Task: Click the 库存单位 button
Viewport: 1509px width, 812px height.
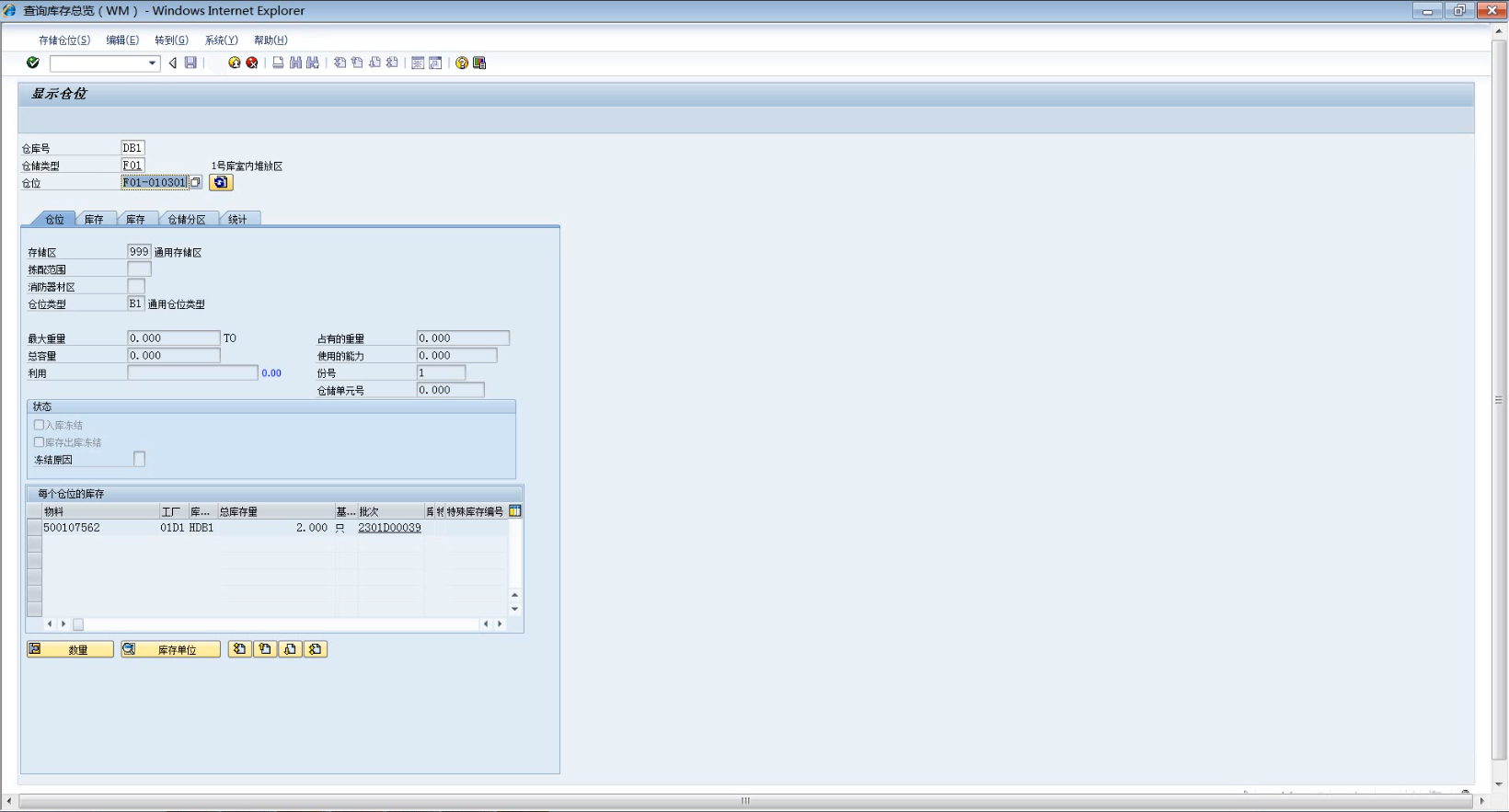Action: tap(170, 649)
